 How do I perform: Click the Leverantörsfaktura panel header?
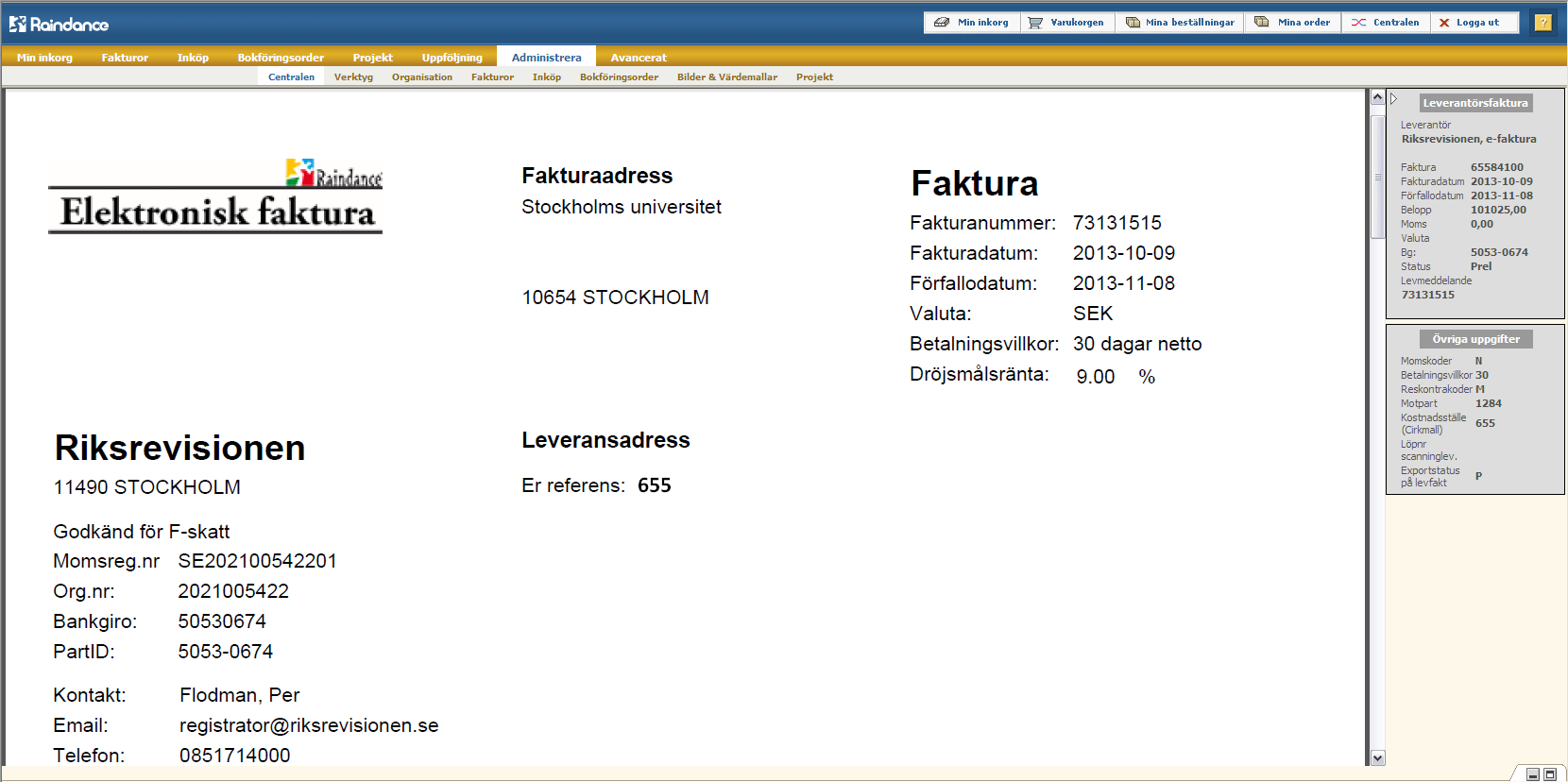(1474, 103)
